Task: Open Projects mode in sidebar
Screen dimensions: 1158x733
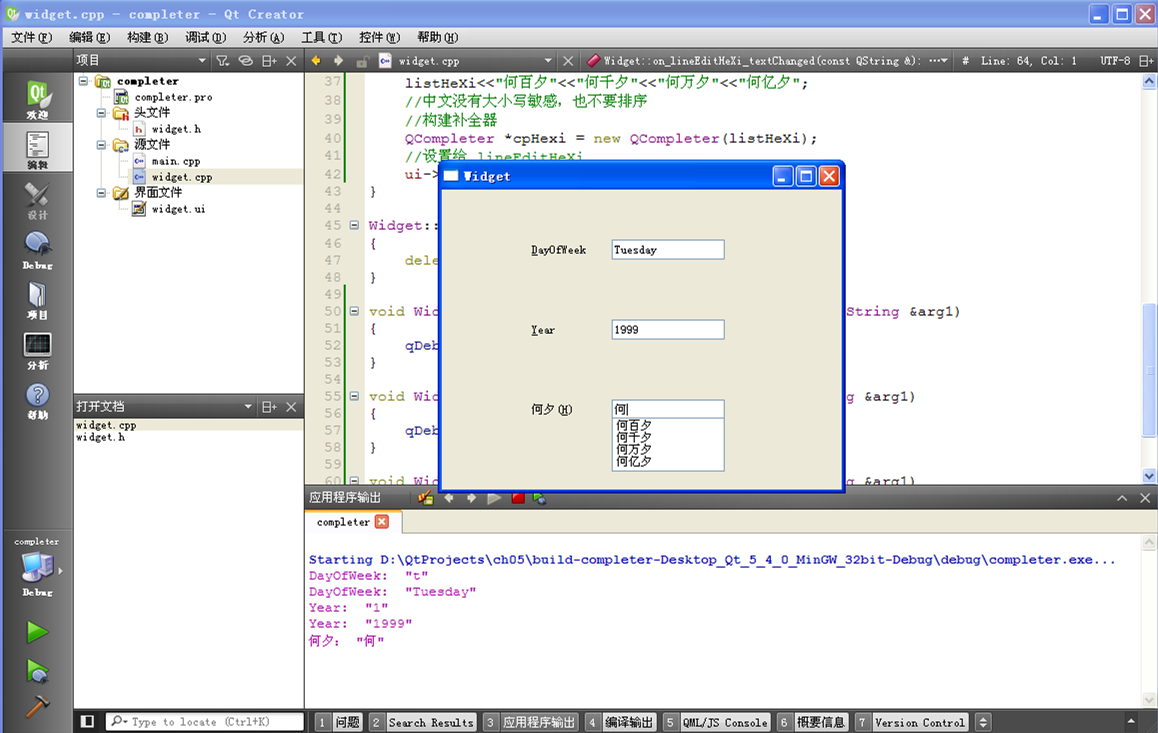Action: 37,300
